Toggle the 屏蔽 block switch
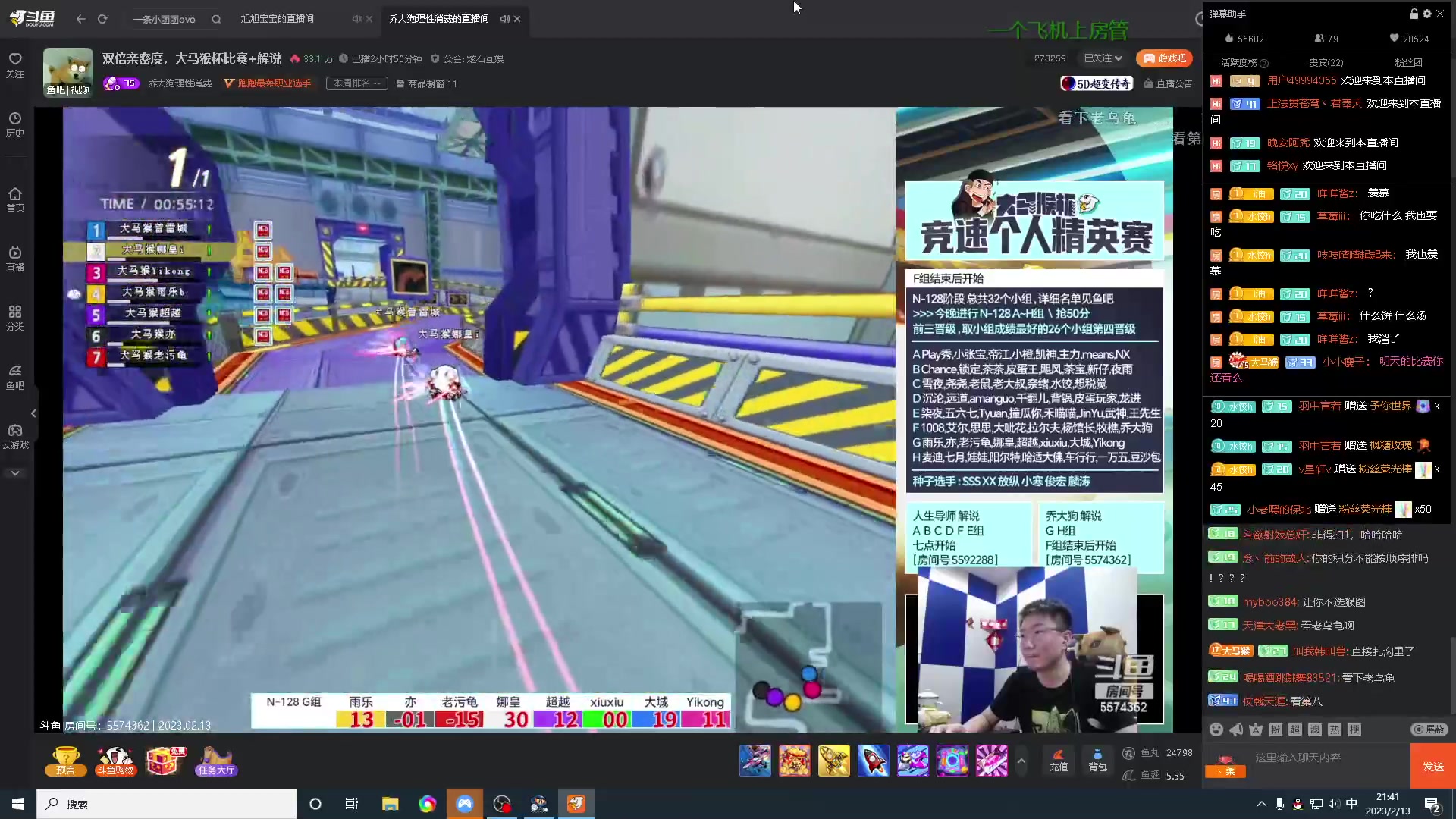 [x=1429, y=730]
